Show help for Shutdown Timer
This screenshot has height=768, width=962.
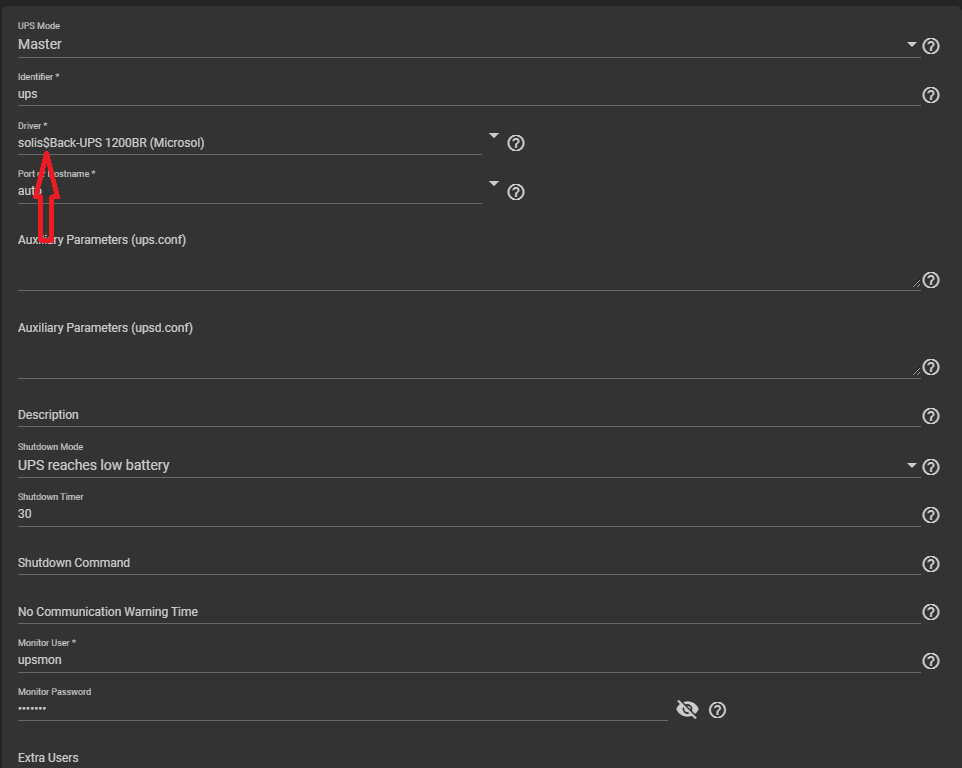pyautogui.click(x=931, y=515)
